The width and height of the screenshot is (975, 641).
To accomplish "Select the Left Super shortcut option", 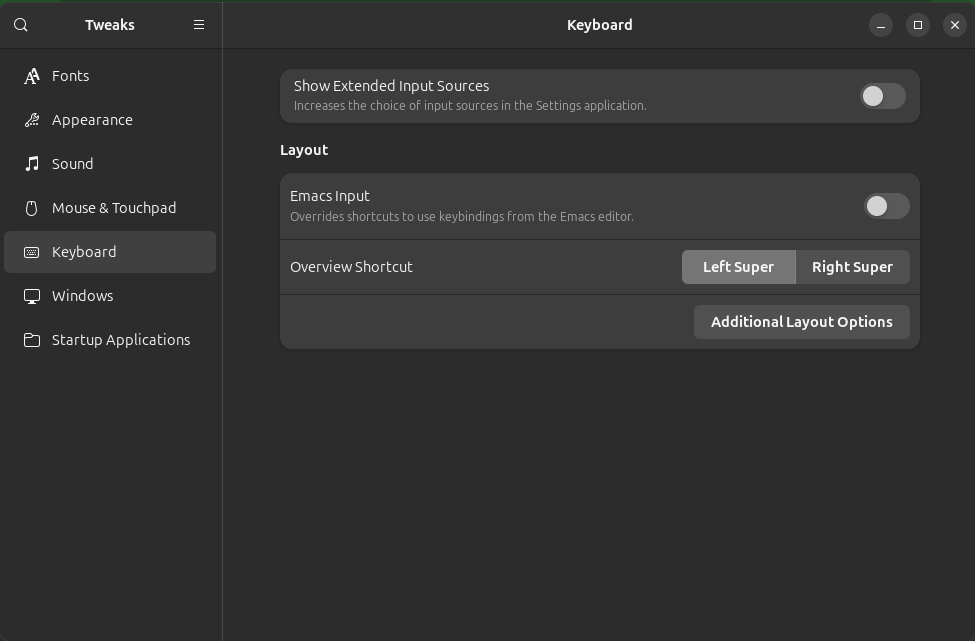I will click(x=739, y=266).
